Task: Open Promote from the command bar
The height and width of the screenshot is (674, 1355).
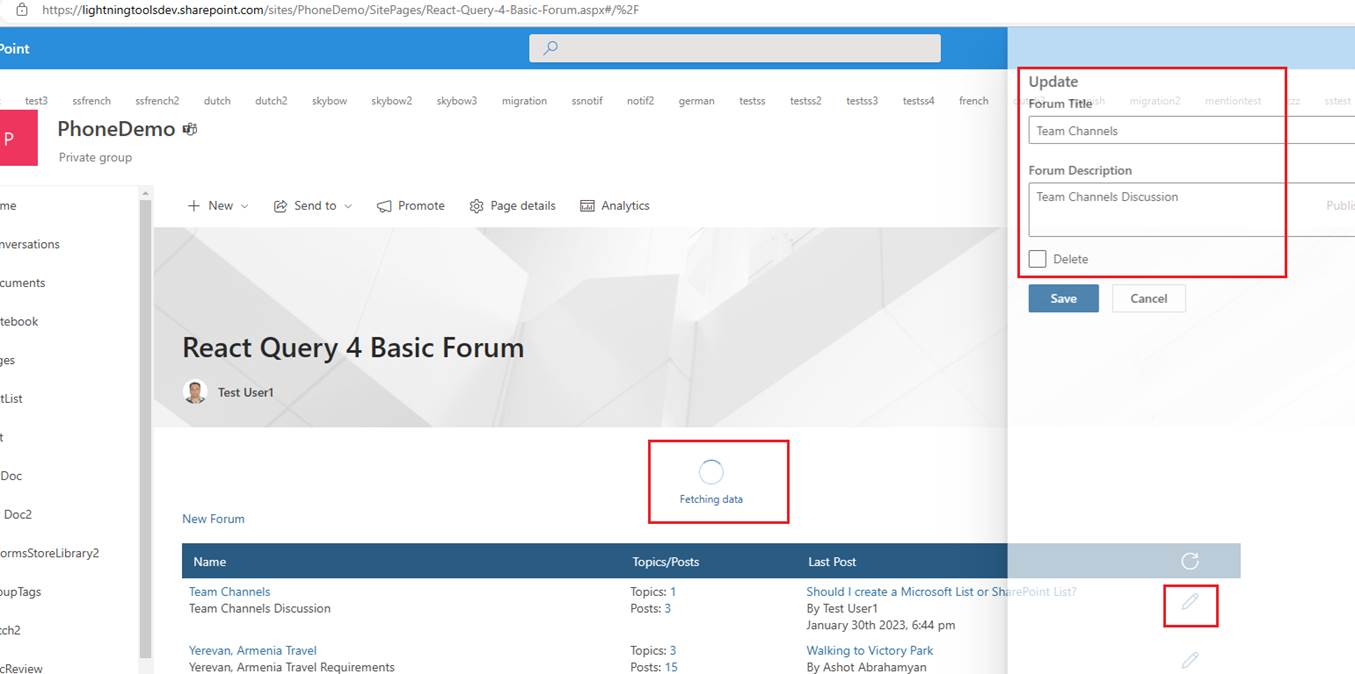Action: pos(410,206)
